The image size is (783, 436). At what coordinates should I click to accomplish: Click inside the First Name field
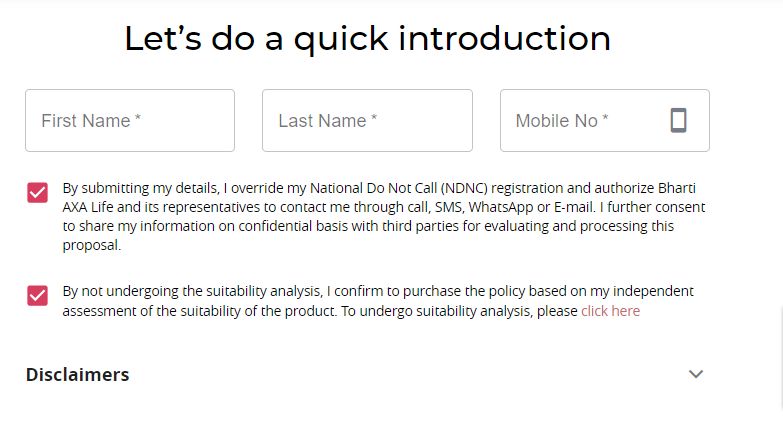point(130,121)
